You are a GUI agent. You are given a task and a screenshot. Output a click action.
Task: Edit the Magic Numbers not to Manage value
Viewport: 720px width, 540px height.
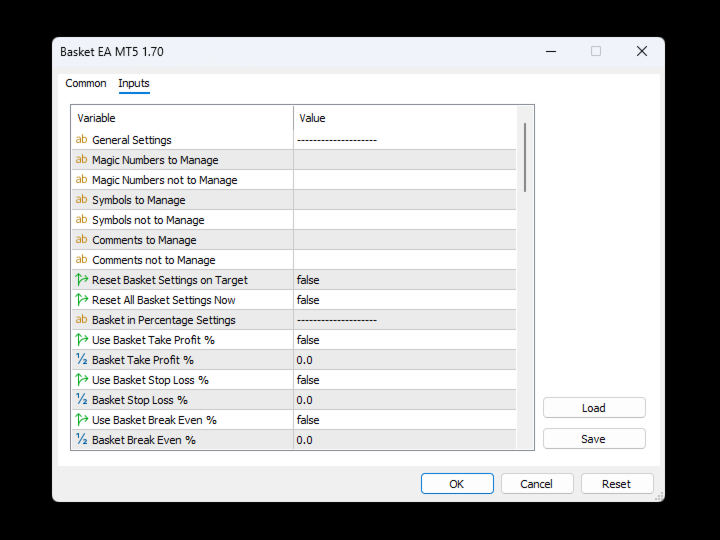[x=405, y=180]
